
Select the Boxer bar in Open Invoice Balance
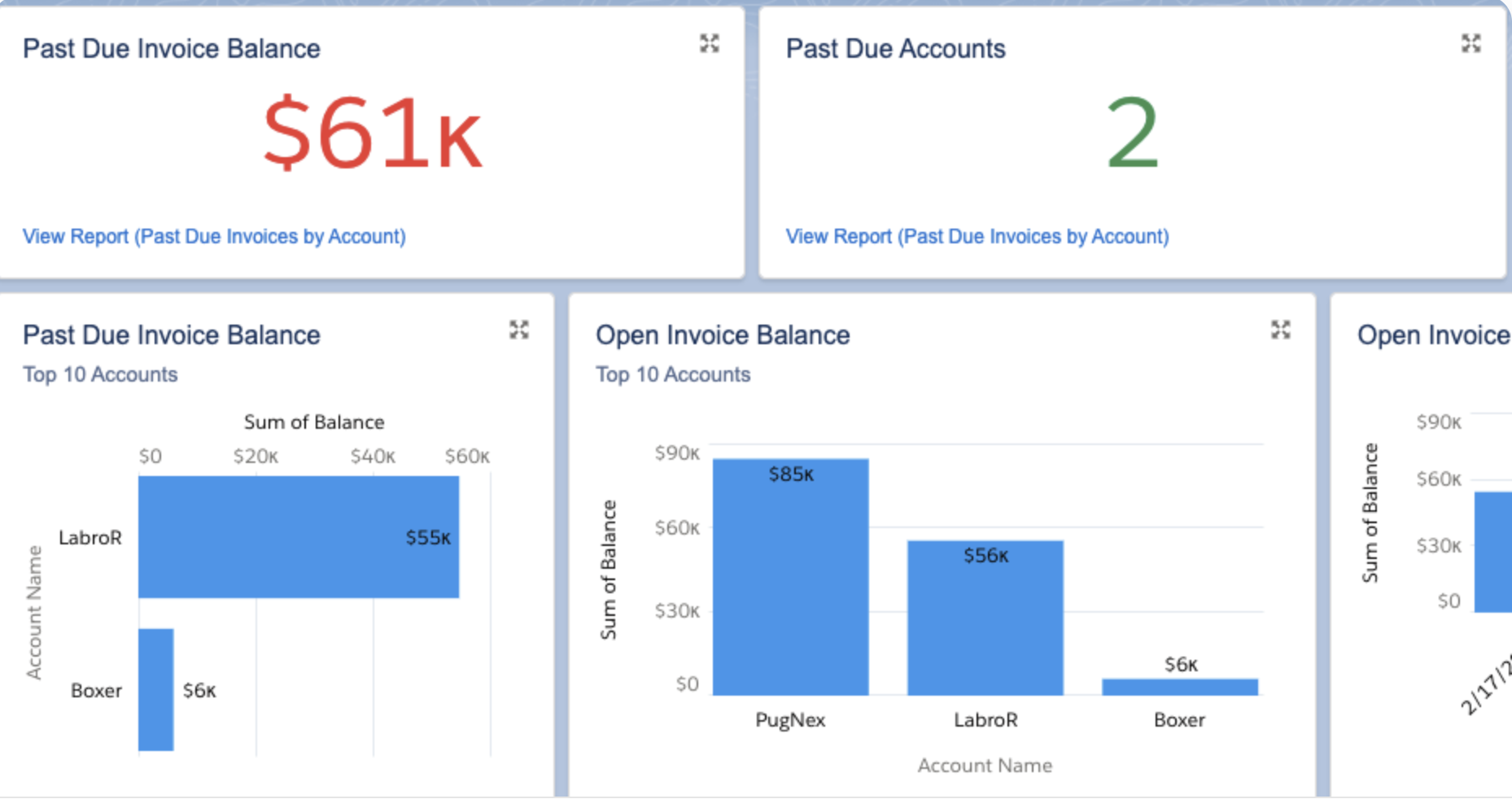click(1180, 687)
